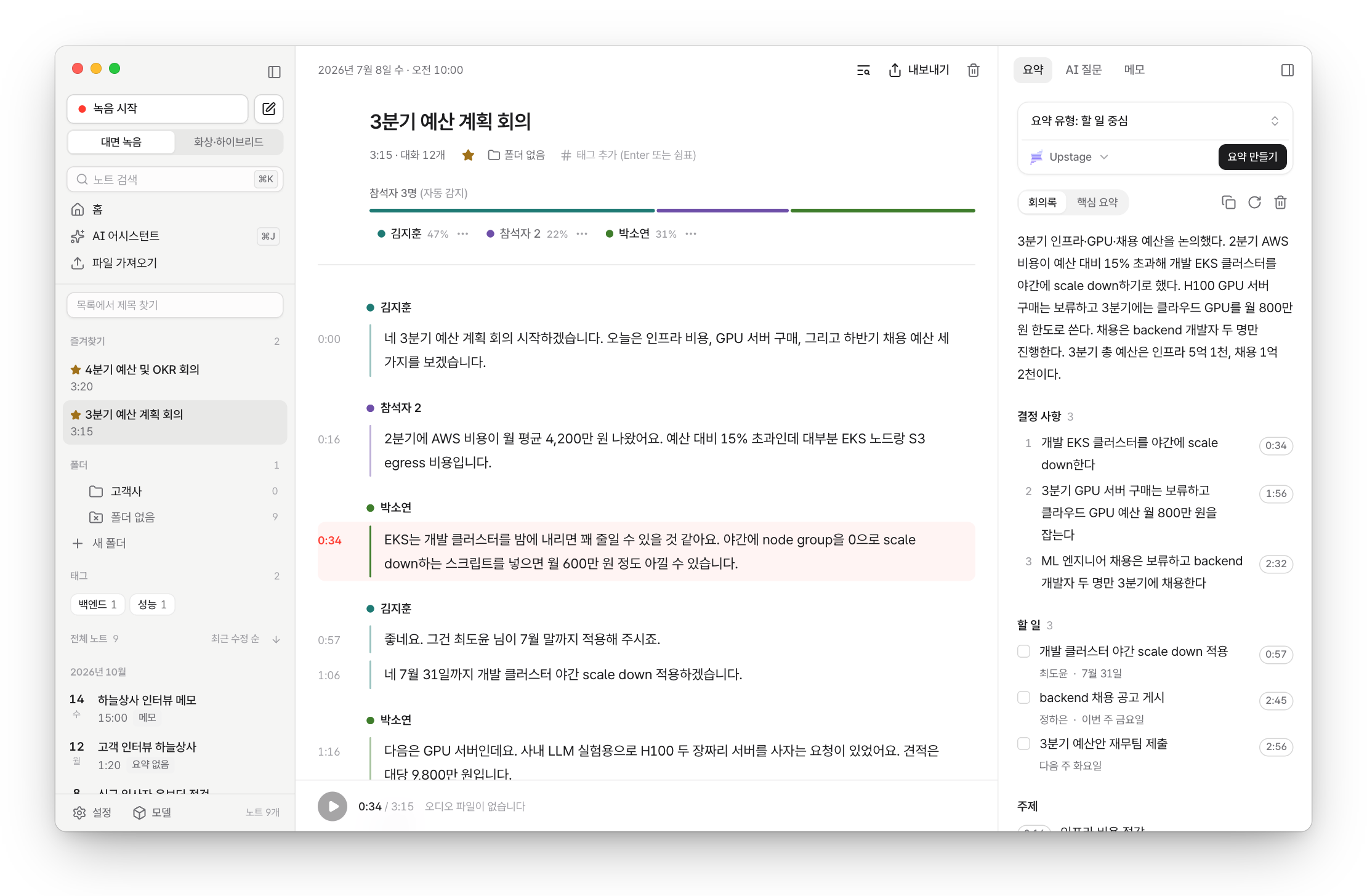Open the 요약 유형 dropdown
Viewport: 1367px width, 896px height.
pyautogui.click(x=1155, y=121)
